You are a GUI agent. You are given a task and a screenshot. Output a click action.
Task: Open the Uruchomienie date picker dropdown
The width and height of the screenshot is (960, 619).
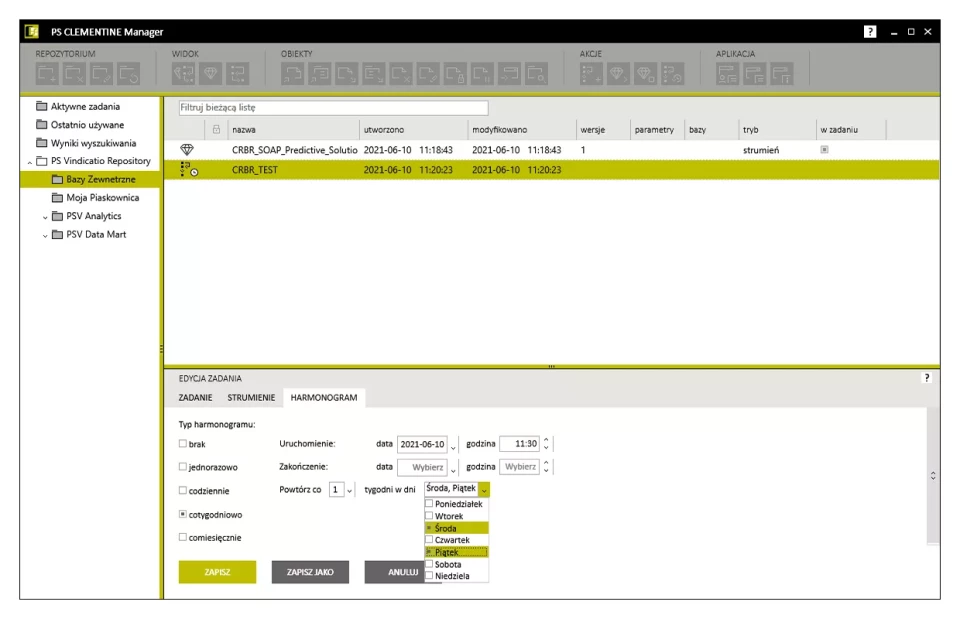[x=453, y=445]
